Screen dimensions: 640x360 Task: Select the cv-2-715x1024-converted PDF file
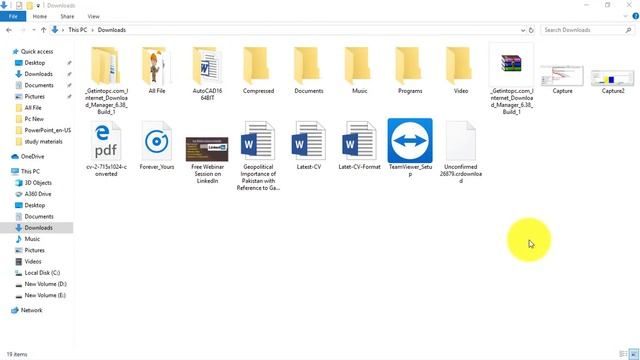pyautogui.click(x=106, y=142)
